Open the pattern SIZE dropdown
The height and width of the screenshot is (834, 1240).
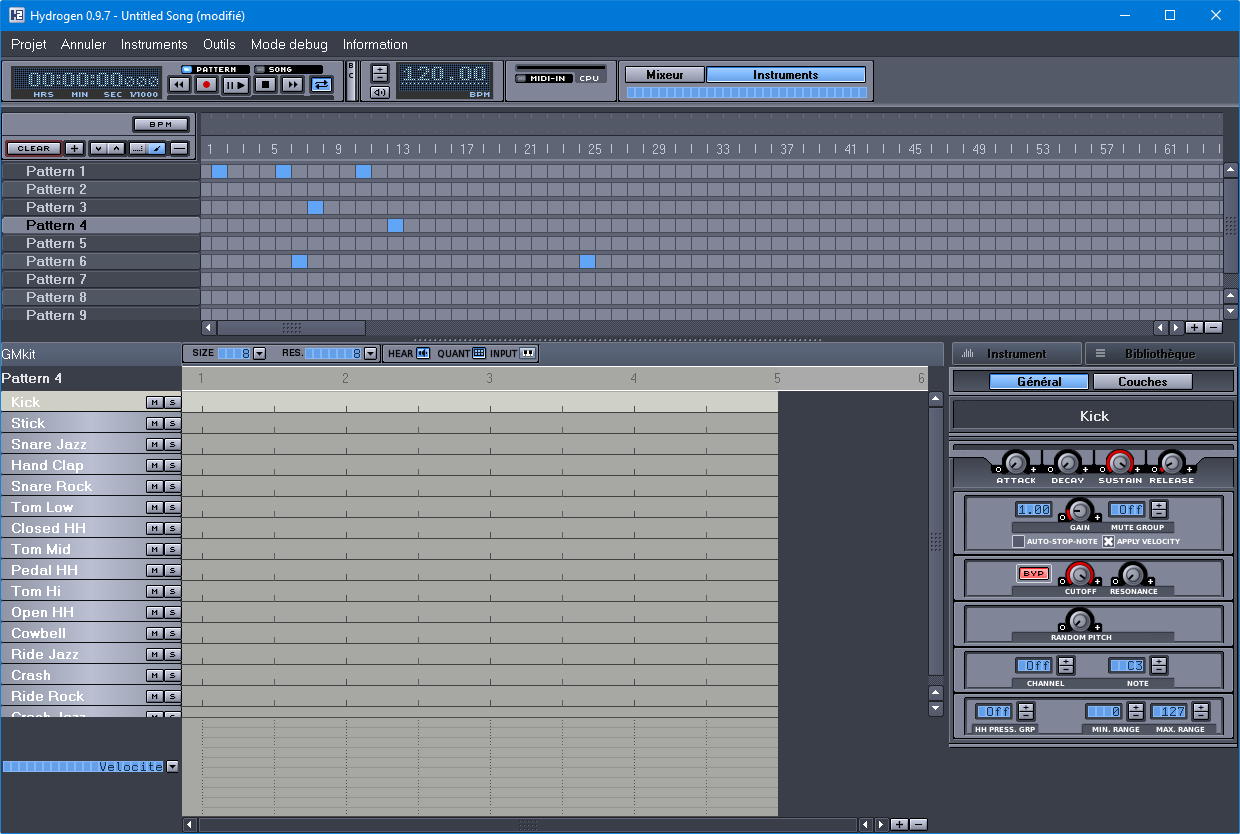click(259, 353)
